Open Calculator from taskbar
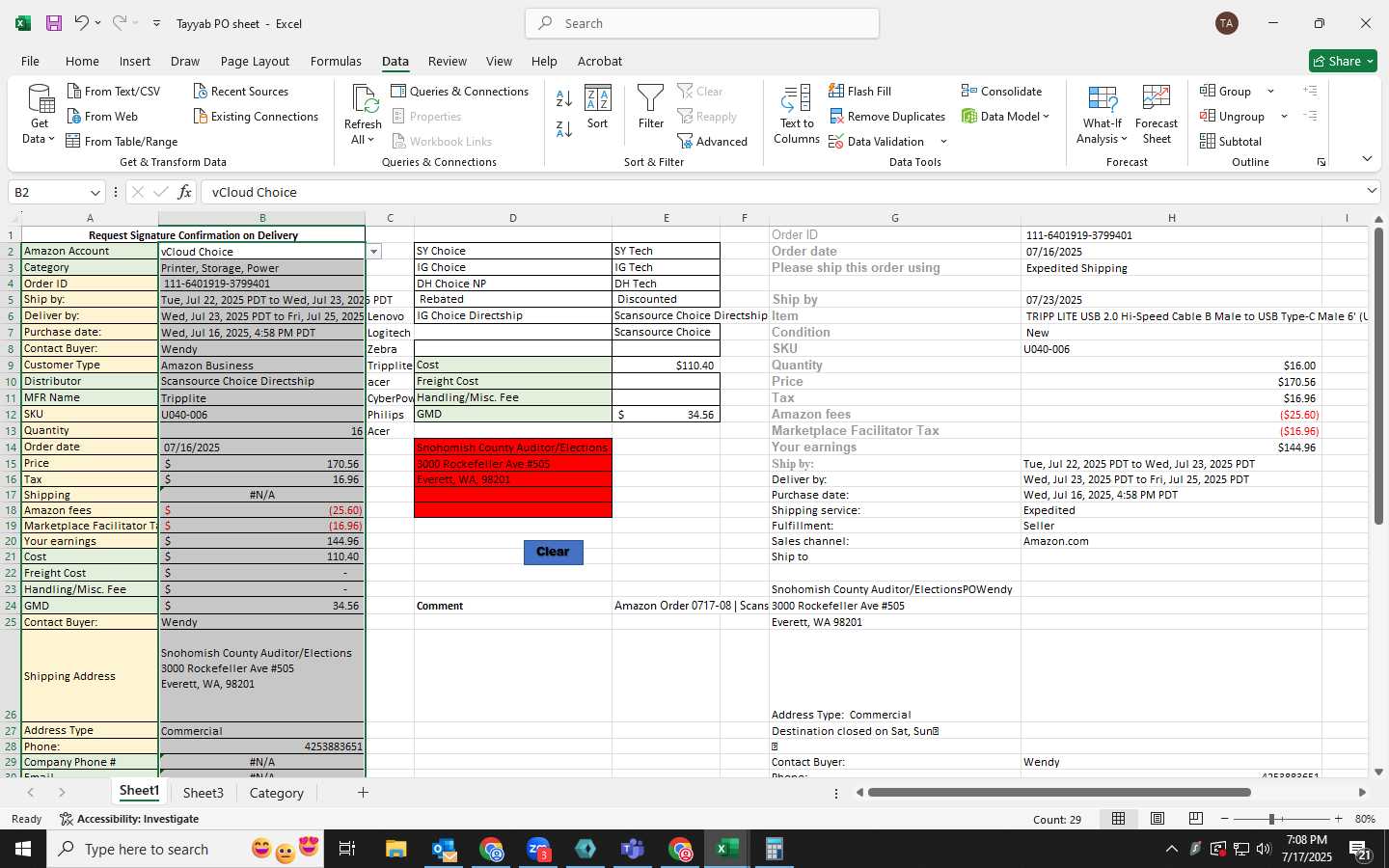This screenshot has width=1389, height=868. coord(774,849)
